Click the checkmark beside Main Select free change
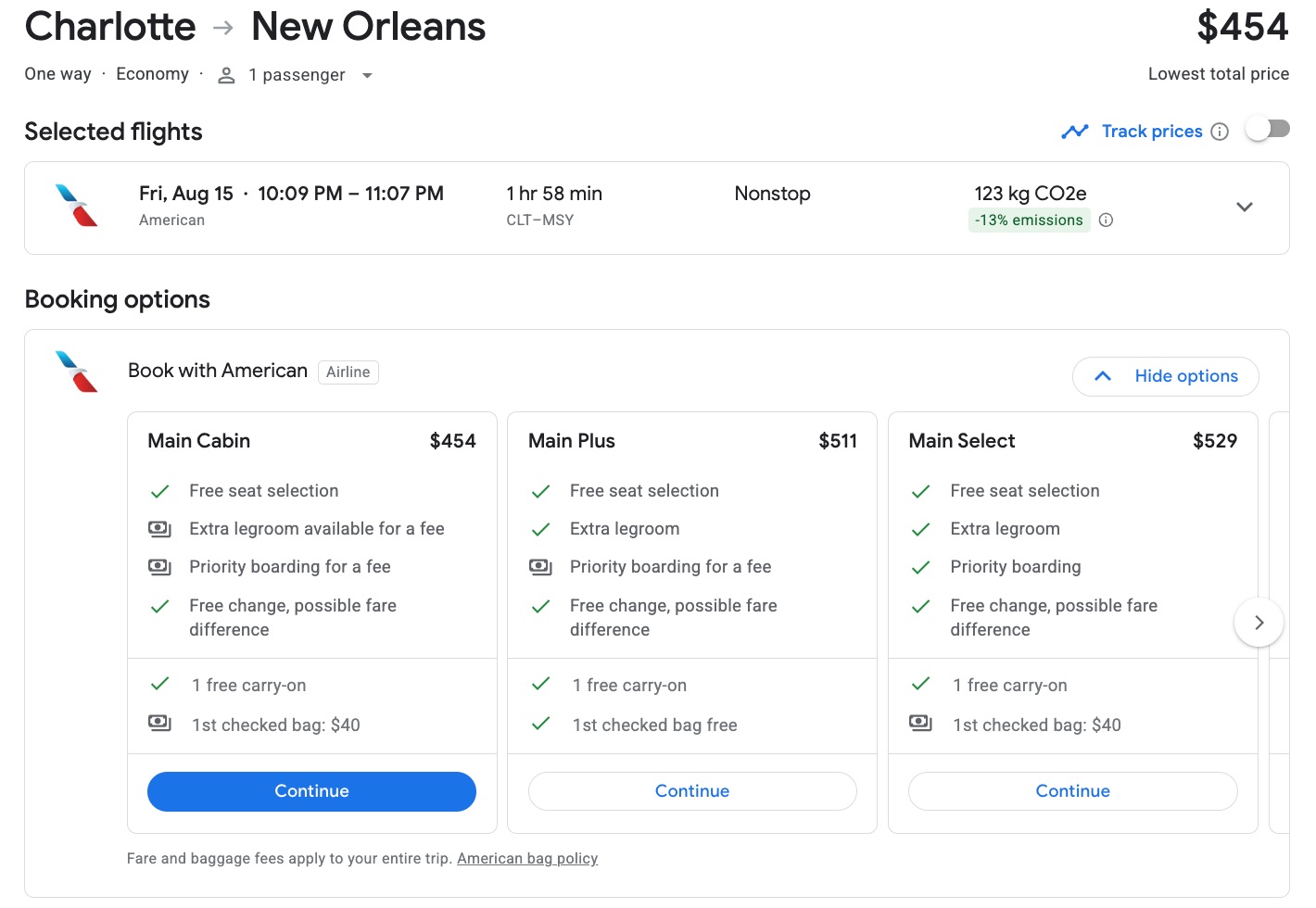1316x908 pixels. [920, 606]
